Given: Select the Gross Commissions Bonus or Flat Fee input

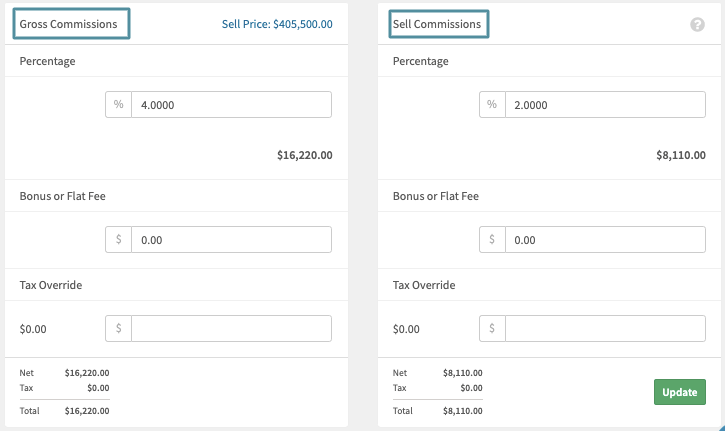Looking at the screenshot, I should tap(231, 240).
